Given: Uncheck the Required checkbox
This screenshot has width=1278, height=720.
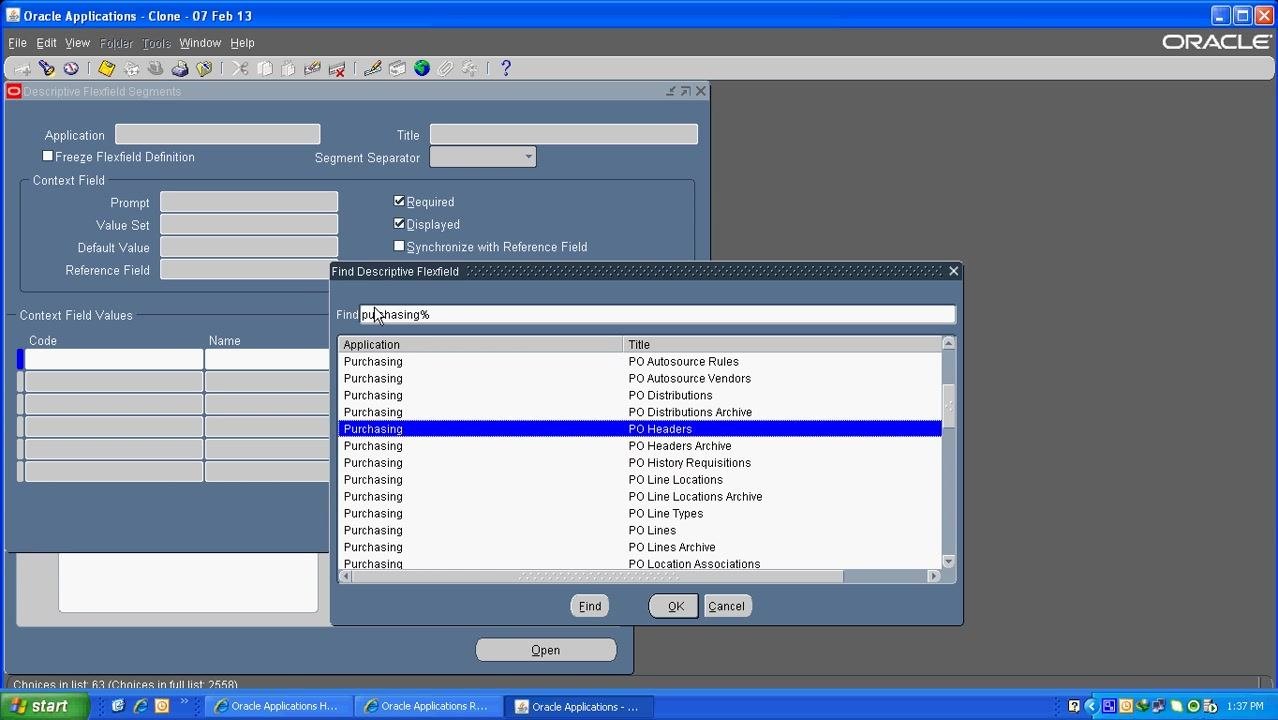Looking at the screenshot, I should 399,201.
